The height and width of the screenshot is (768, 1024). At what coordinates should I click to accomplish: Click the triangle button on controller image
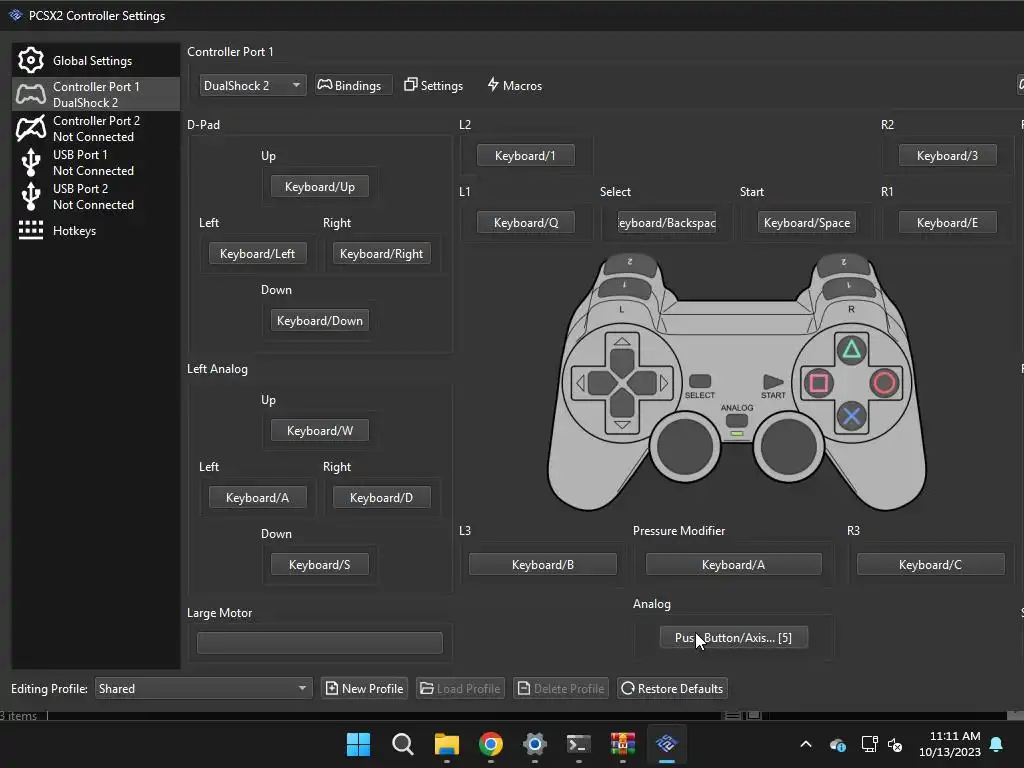pyautogui.click(x=852, y=350)
